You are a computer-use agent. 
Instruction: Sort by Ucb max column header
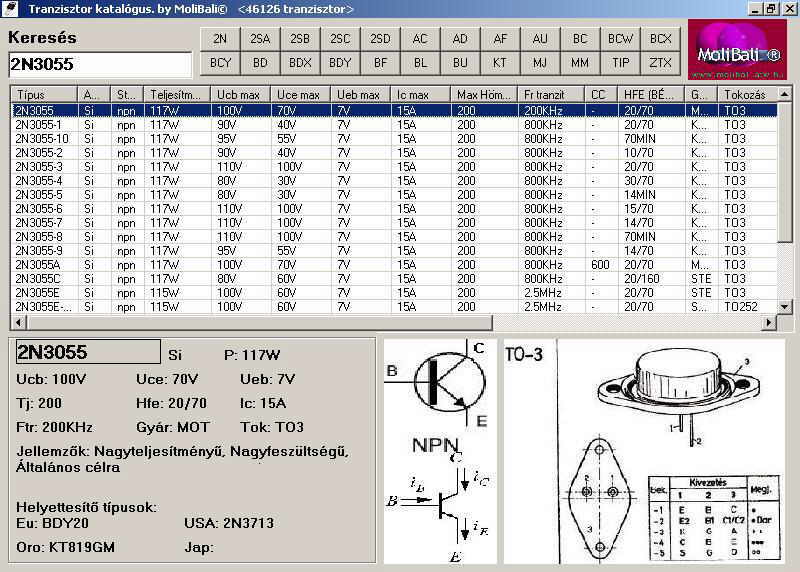pyautogui.click(x=241, y=94)
